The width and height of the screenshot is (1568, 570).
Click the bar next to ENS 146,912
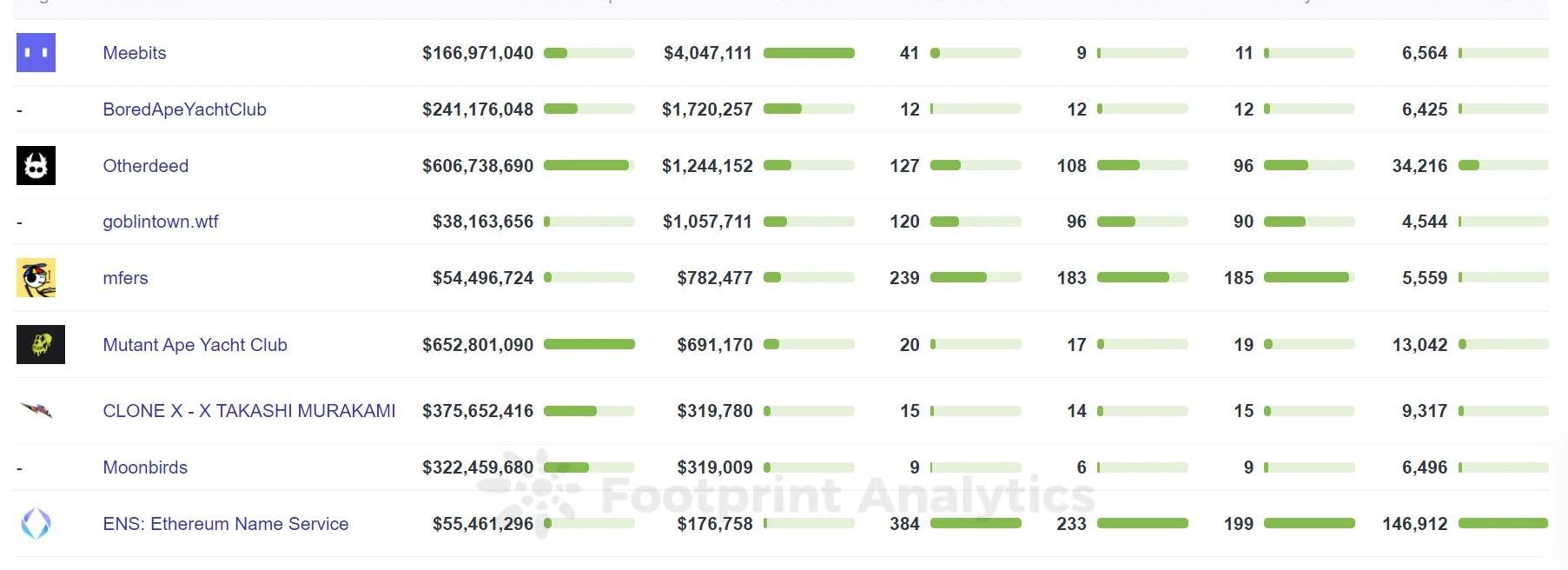tap(1503, 524)
